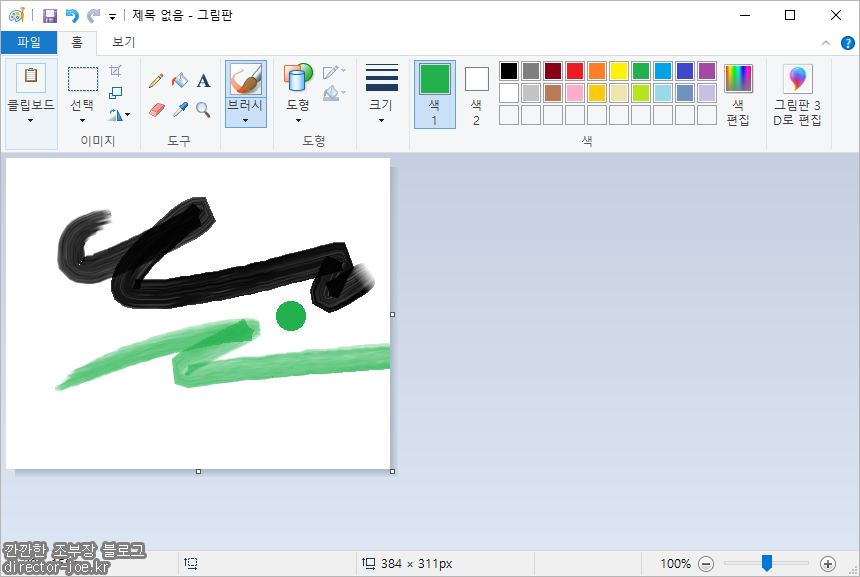Screen dimensions: 860x577
Task: Click the Help question mark icon
Action: click(x=847, y=43)
